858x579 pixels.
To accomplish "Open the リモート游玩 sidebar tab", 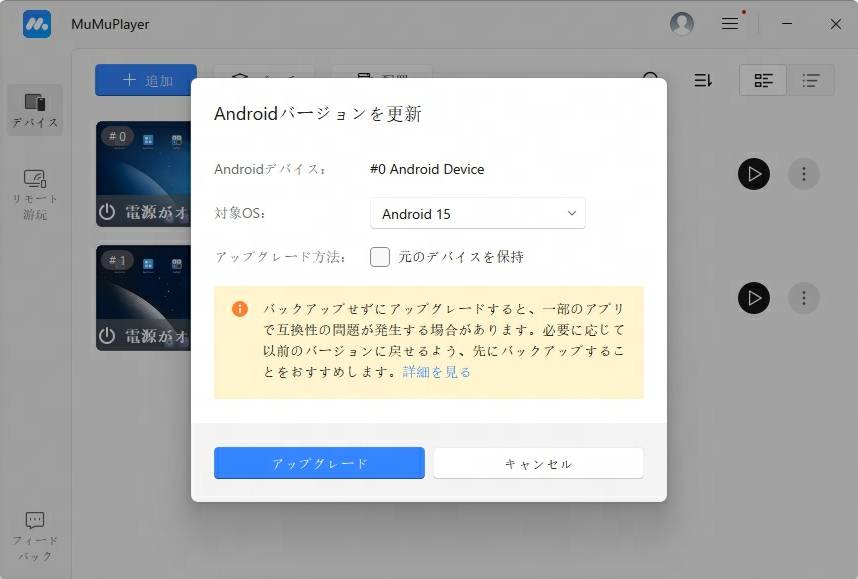I will tap(35, 194).
